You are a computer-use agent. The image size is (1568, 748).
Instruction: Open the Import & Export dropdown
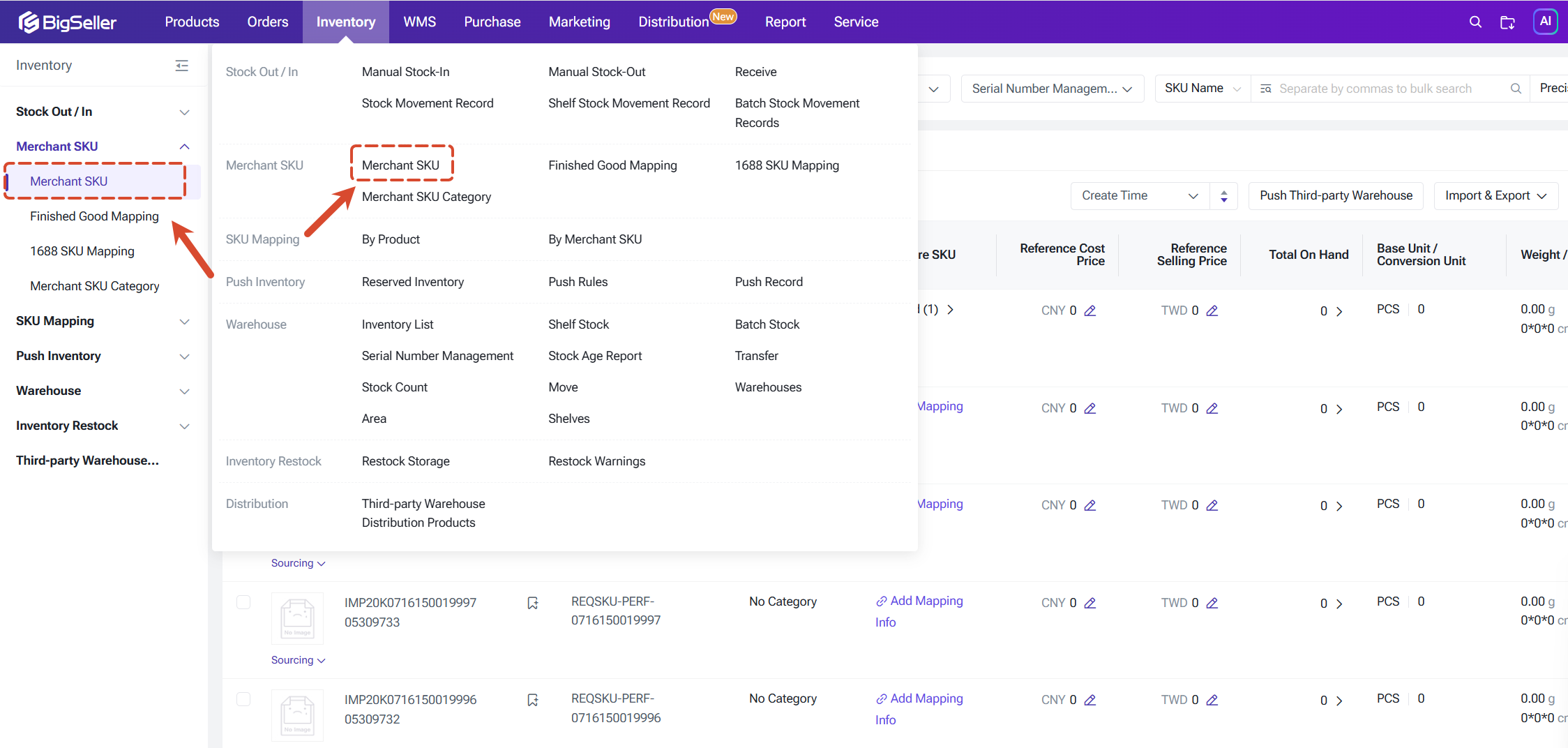pos(1495,196)
